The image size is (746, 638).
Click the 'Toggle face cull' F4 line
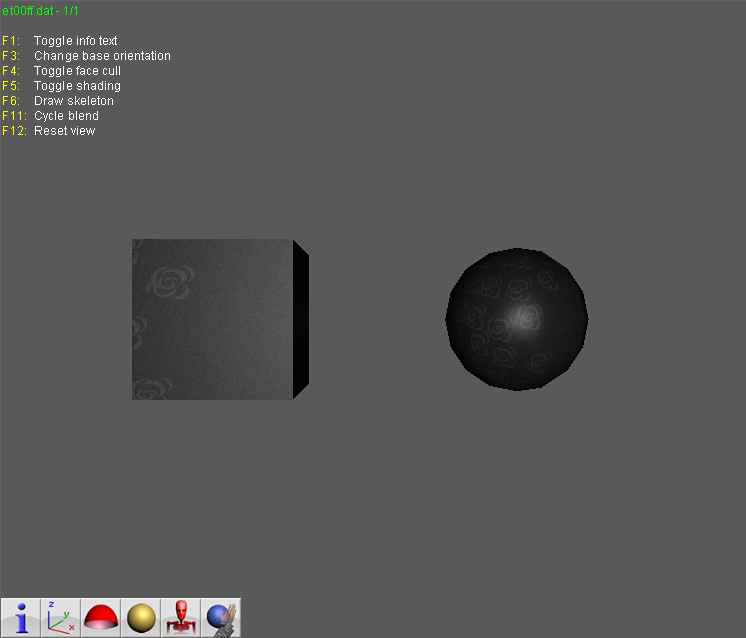[61, 71]
